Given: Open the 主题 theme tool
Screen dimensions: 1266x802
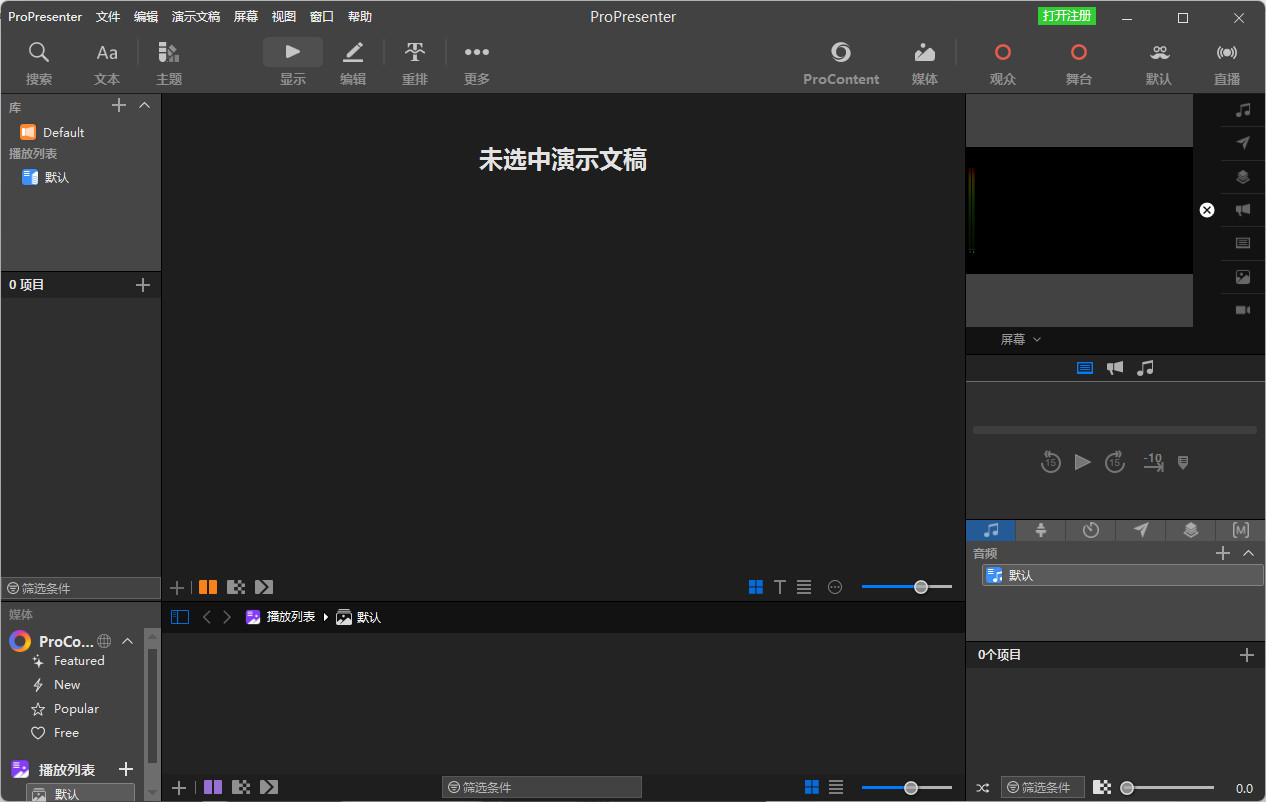Looking at the screenshot, I should click(169, 64).
